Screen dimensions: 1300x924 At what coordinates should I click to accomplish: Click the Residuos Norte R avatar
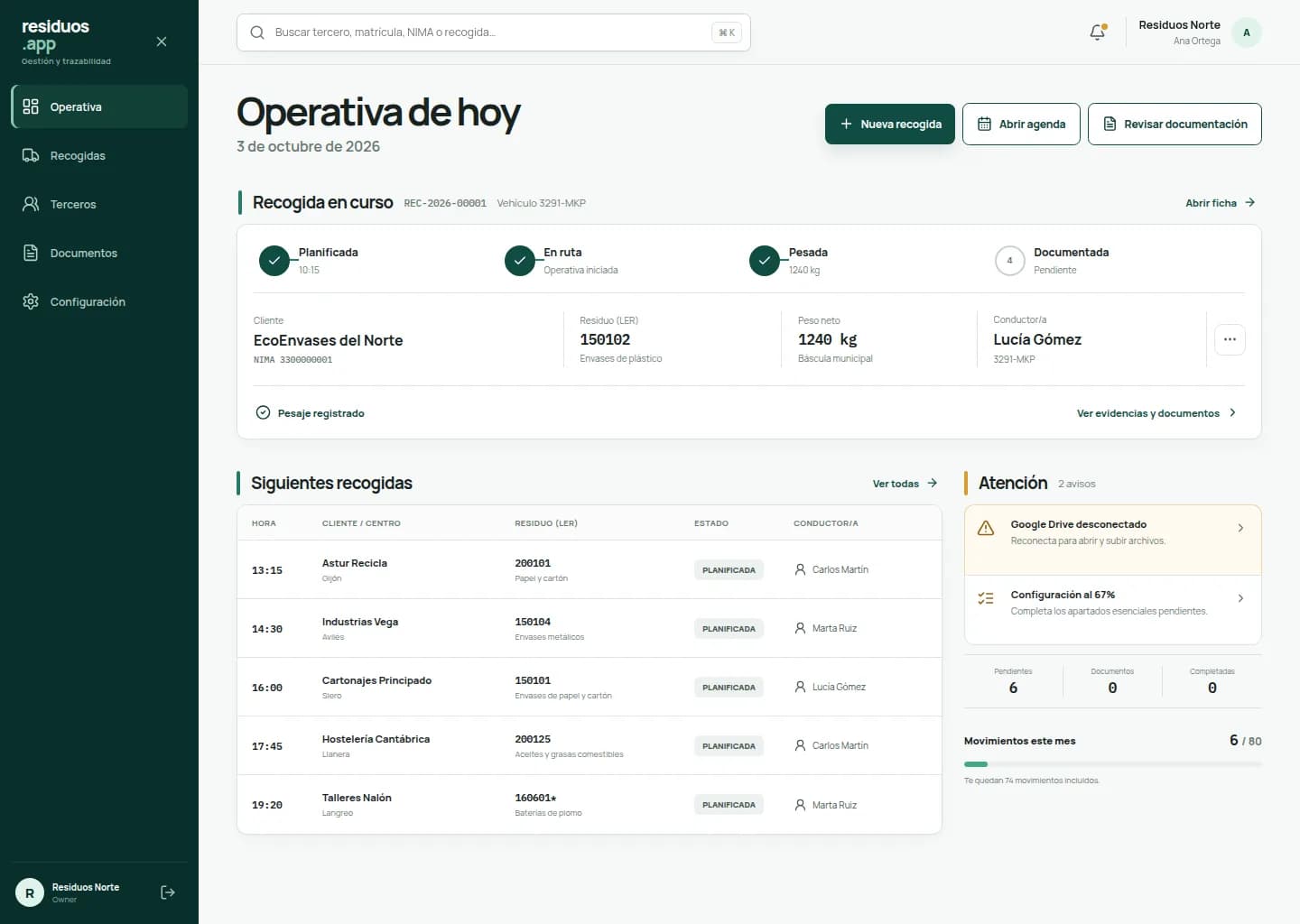pos(30,892)
